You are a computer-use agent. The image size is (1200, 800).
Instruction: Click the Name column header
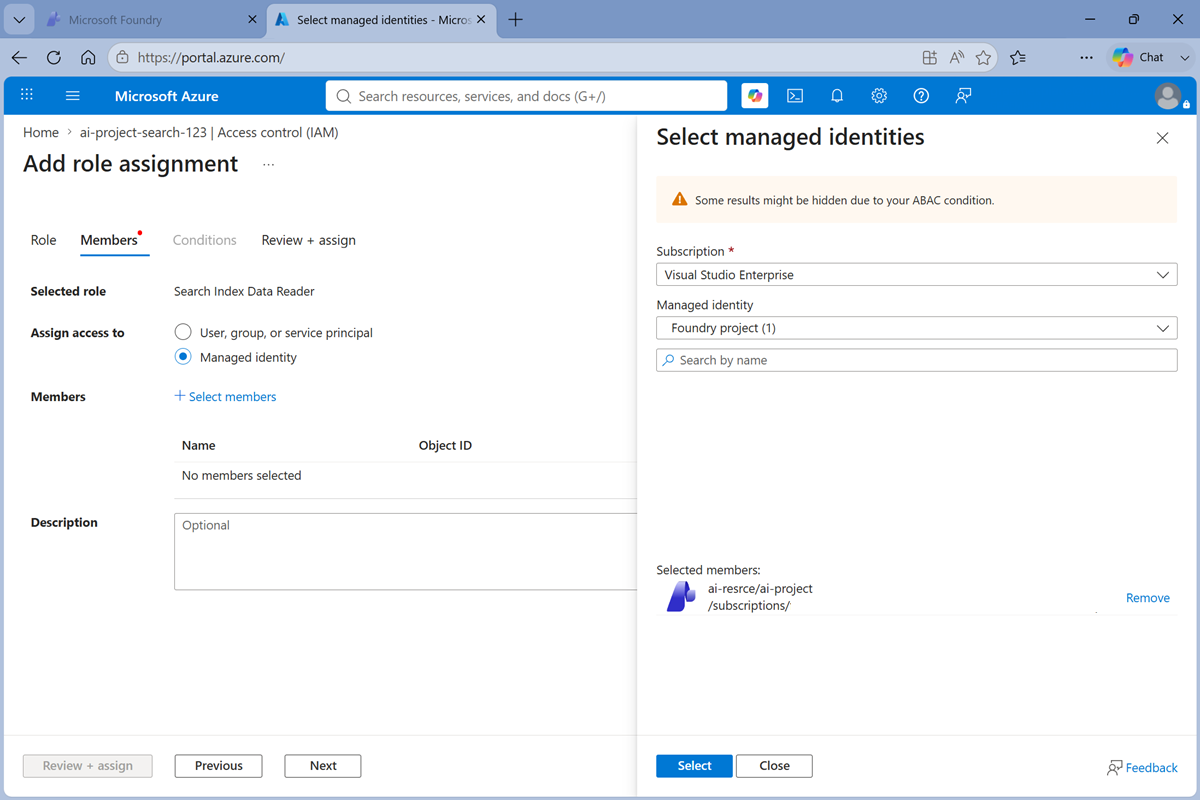point(198,445)
